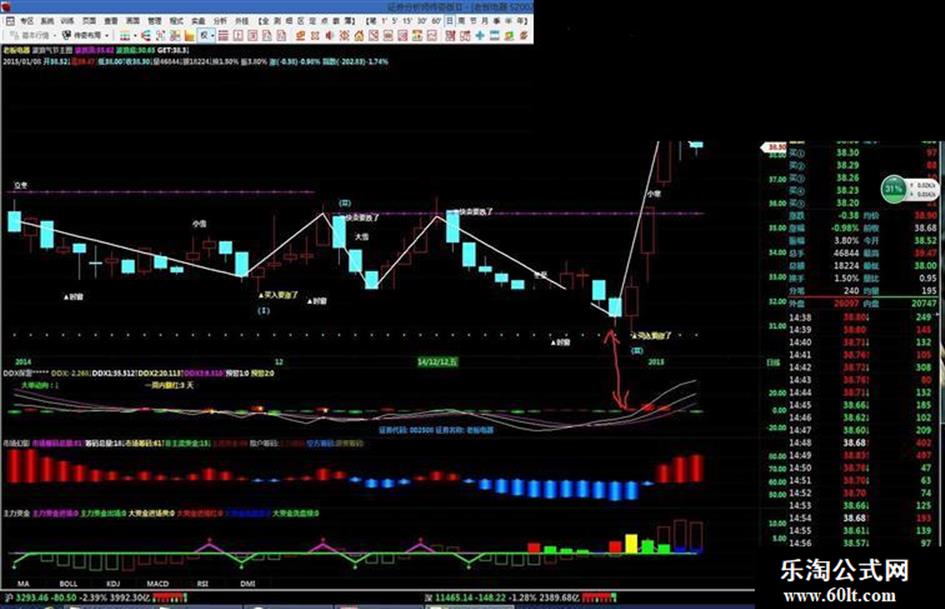945x609 pixels.
Task: Click the orange bar chart toolbar icon
Action: tap(189, 36)
